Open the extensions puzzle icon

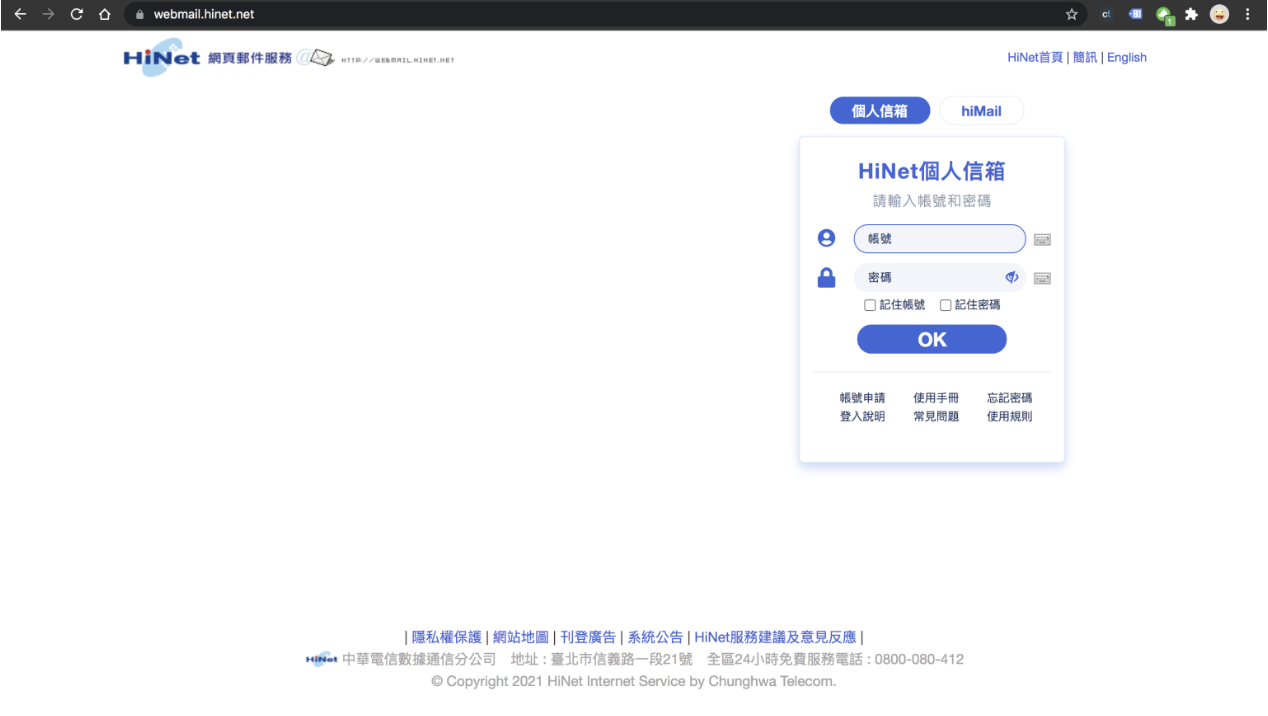1191,14
